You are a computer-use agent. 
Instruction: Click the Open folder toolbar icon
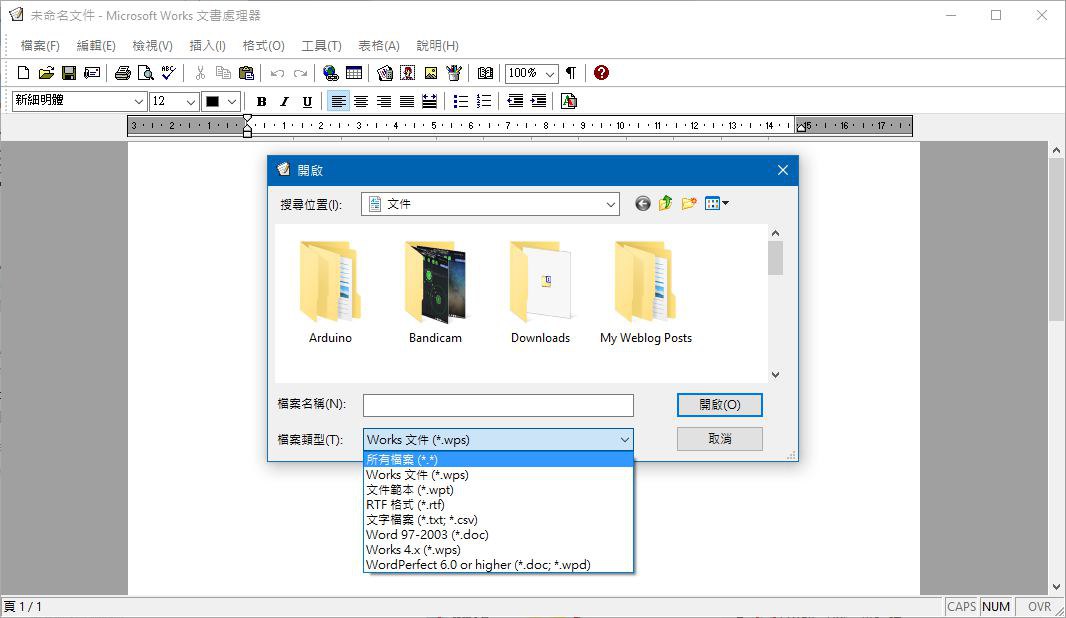[46, 73]
